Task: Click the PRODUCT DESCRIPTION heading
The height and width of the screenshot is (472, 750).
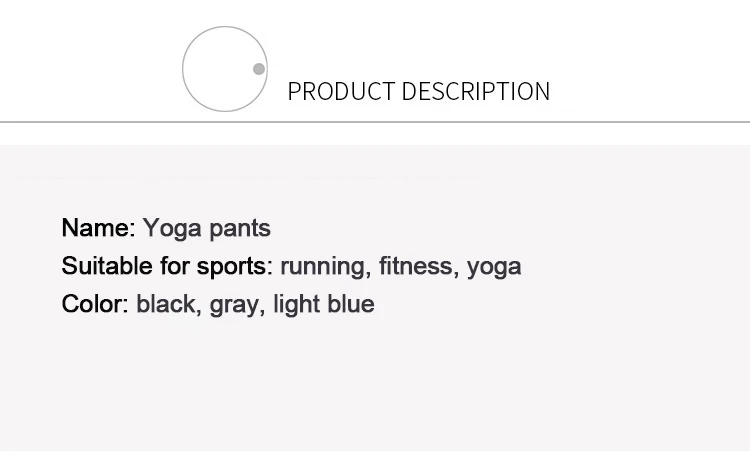Action: pos(418,92)
